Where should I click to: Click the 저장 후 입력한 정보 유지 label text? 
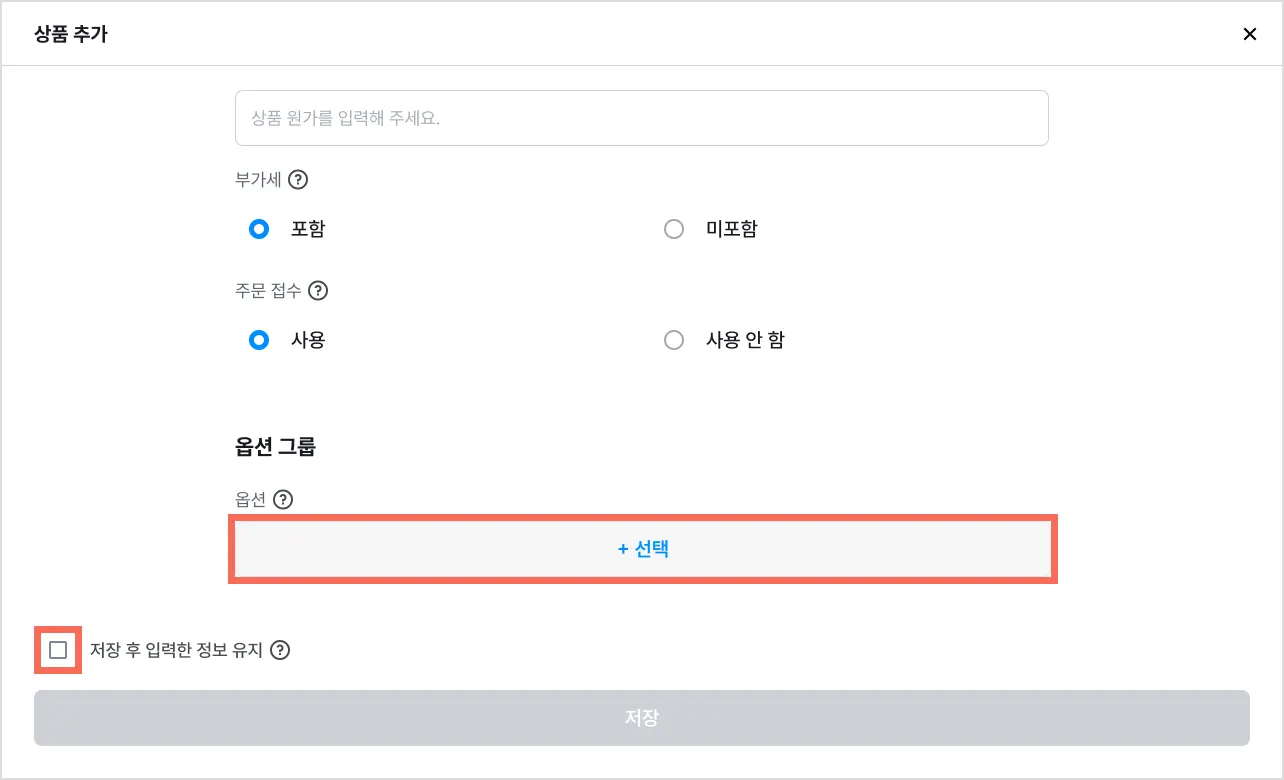pyautogui.click(x=176, y=650)
